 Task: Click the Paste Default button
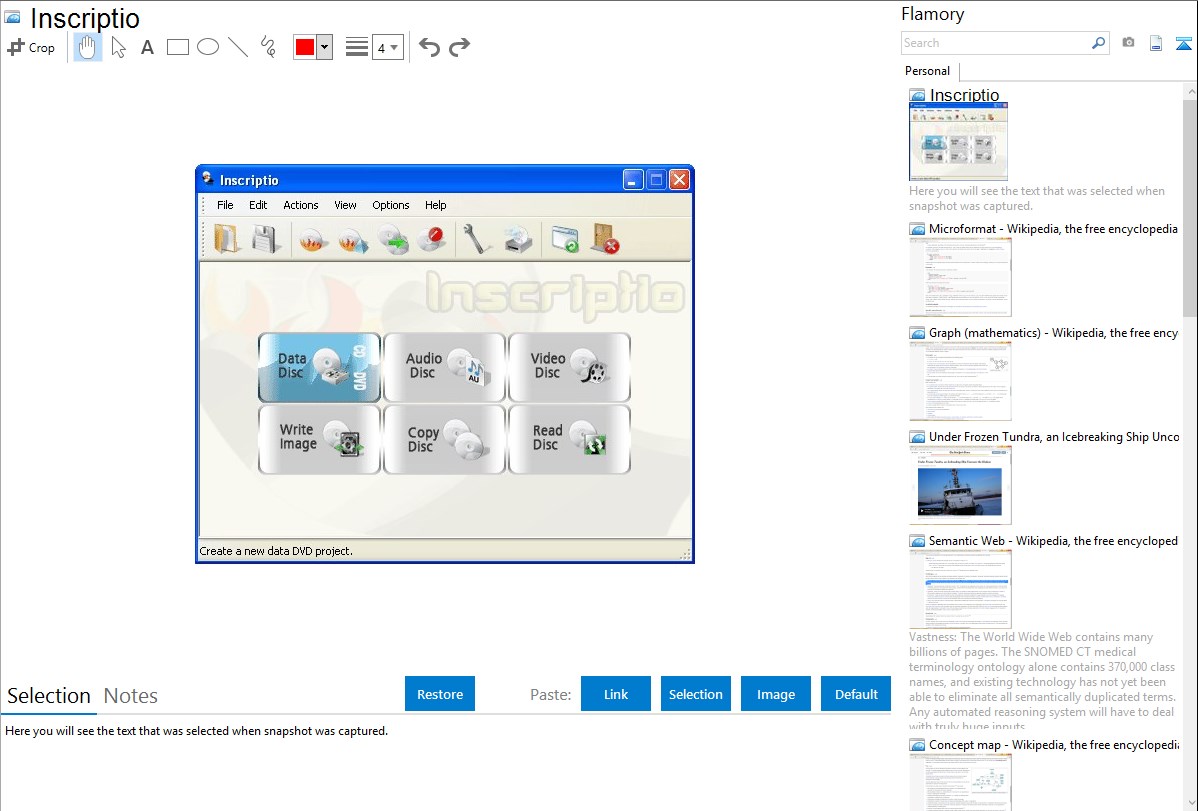(856, 694)
